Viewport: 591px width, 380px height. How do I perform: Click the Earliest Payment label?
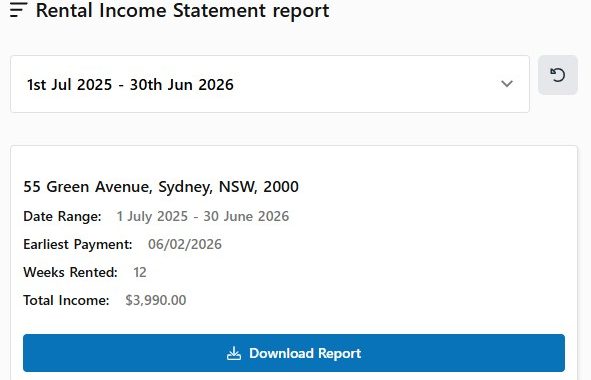pos(78,244)
